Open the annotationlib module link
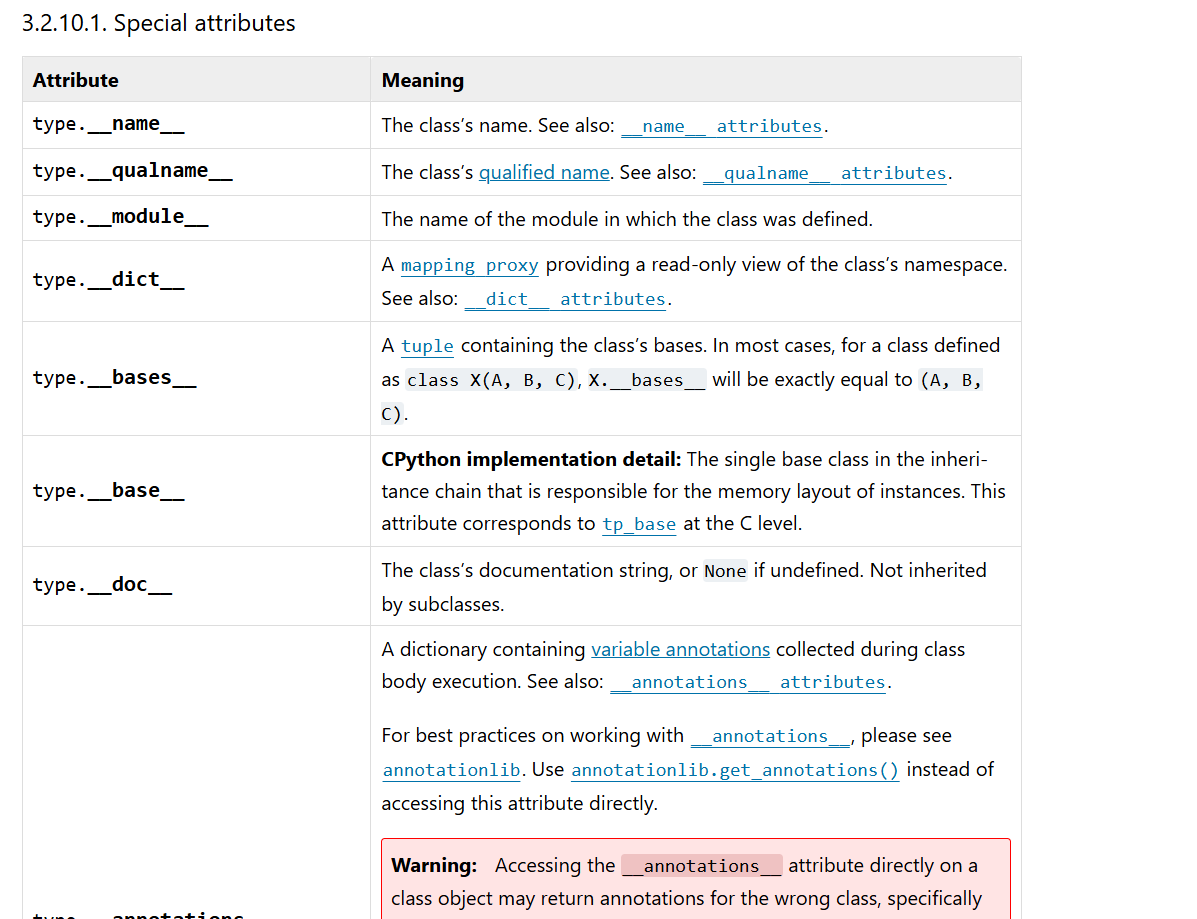The width and height of the screenshot is (1197, 919). (452, 770)
